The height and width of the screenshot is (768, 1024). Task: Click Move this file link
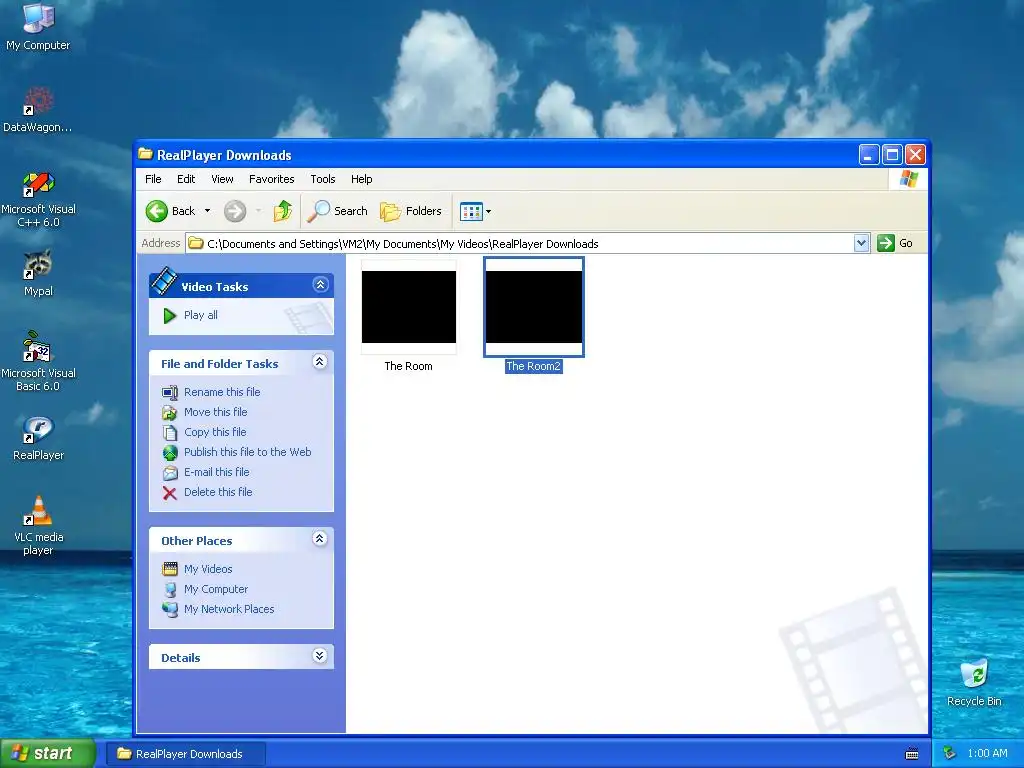pos(216,412)
